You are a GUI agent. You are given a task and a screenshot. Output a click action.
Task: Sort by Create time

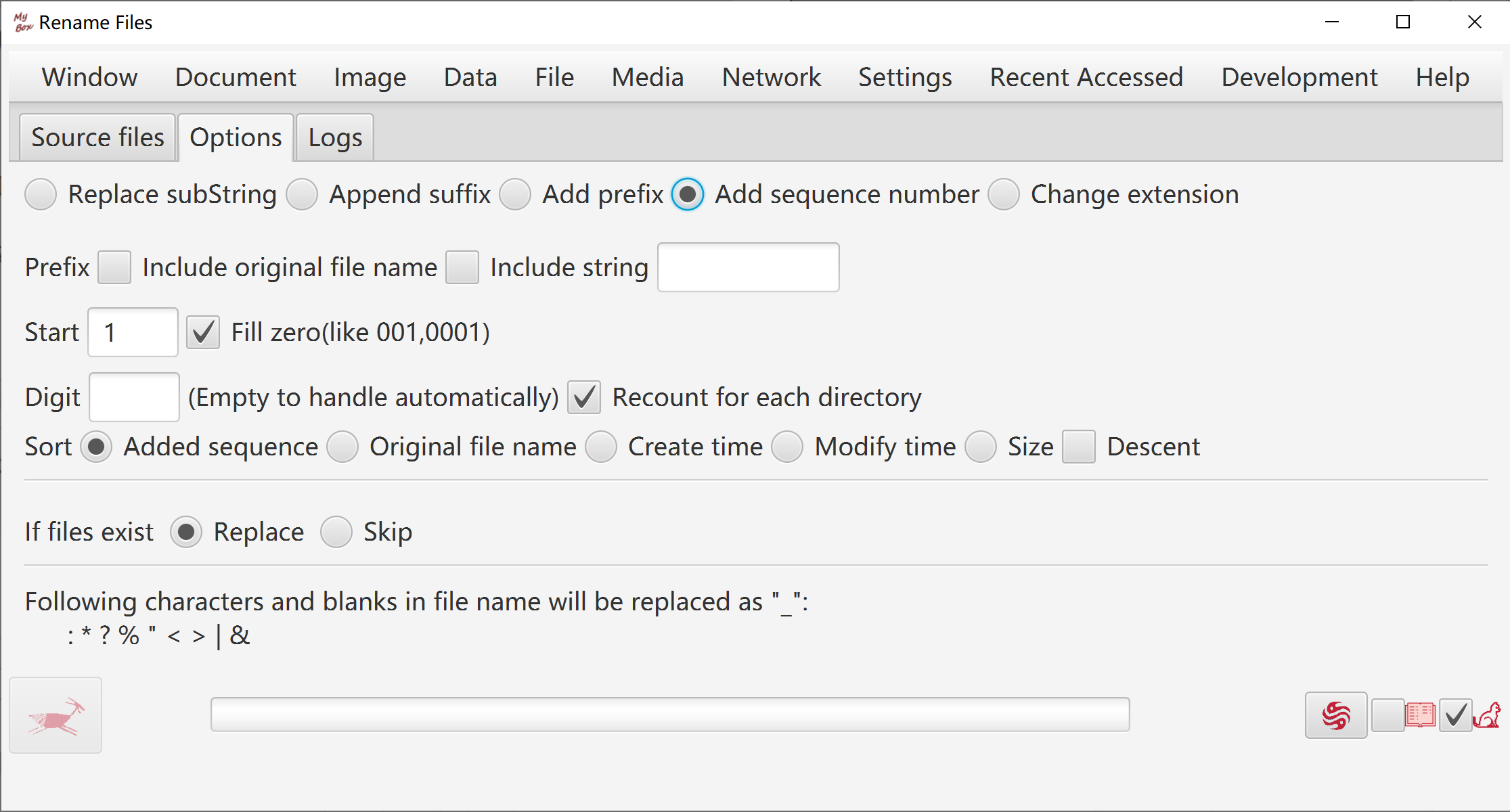[x=602, y=447]
